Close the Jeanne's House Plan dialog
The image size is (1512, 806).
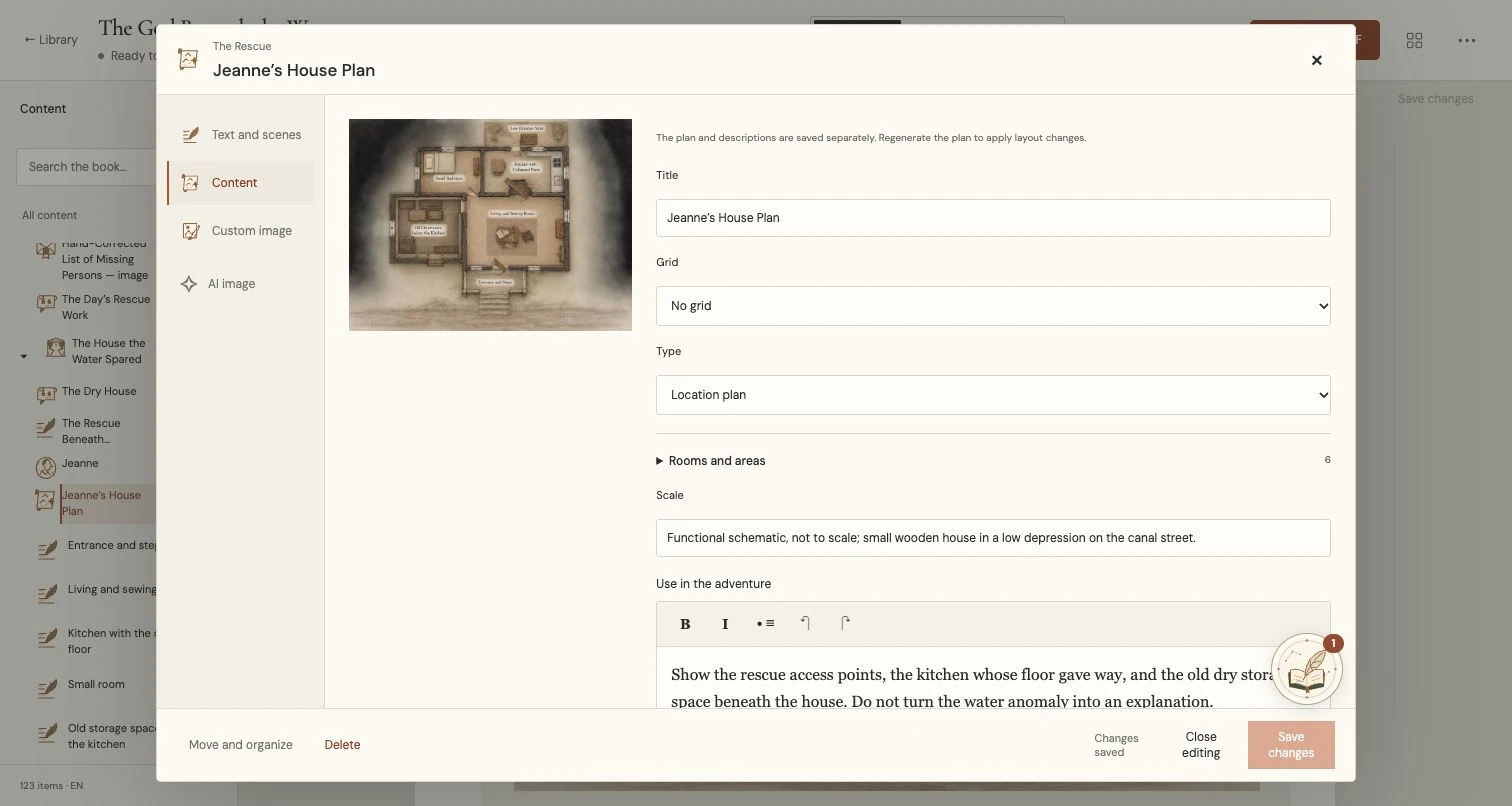pos(1316,60)
